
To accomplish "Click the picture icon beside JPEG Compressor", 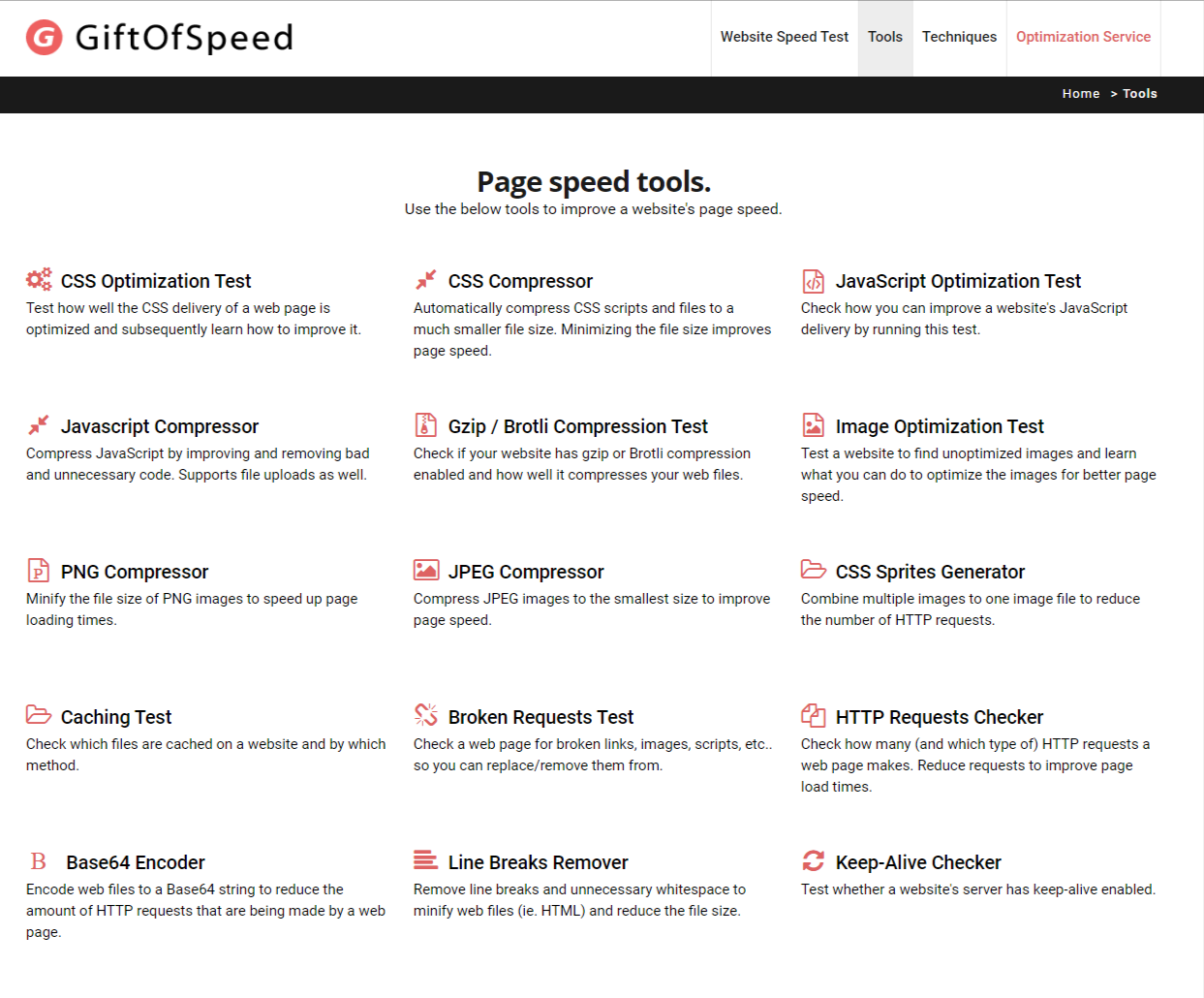I will pyautogui.click(x=426, y=570).
